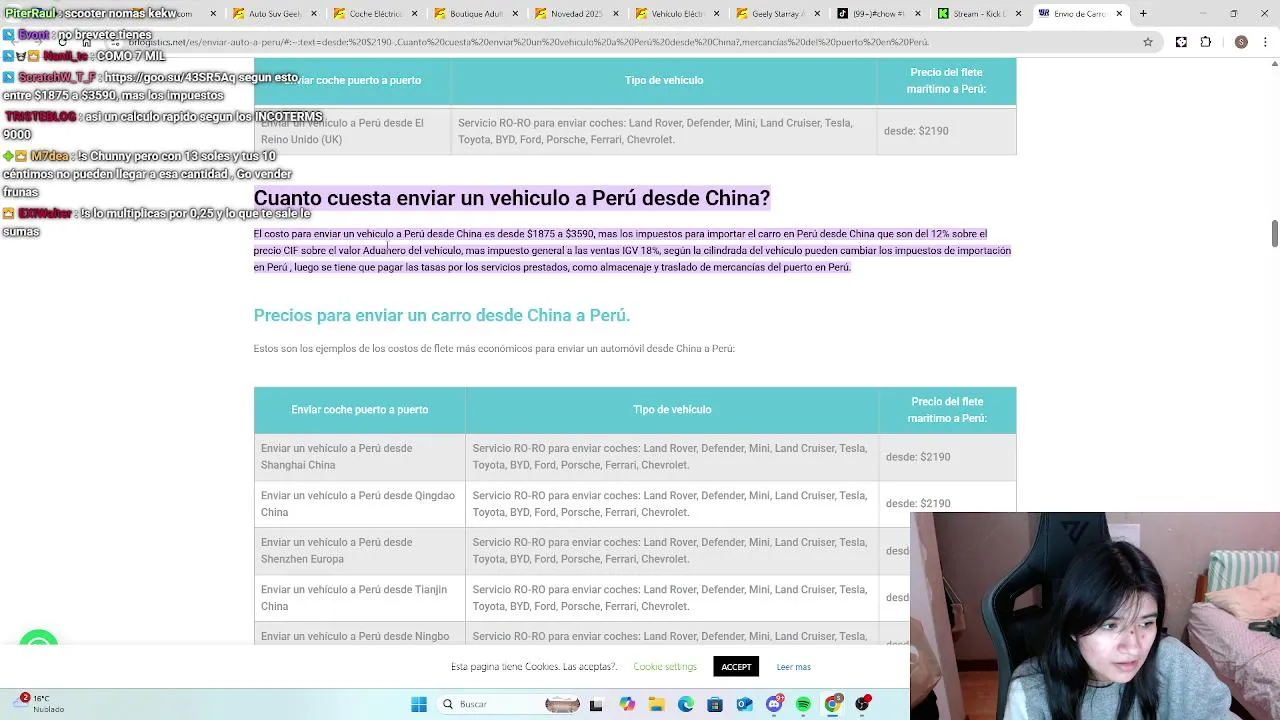Open Microsoft Store from the taskbar
1280x720 pixels.
(715, 704)
